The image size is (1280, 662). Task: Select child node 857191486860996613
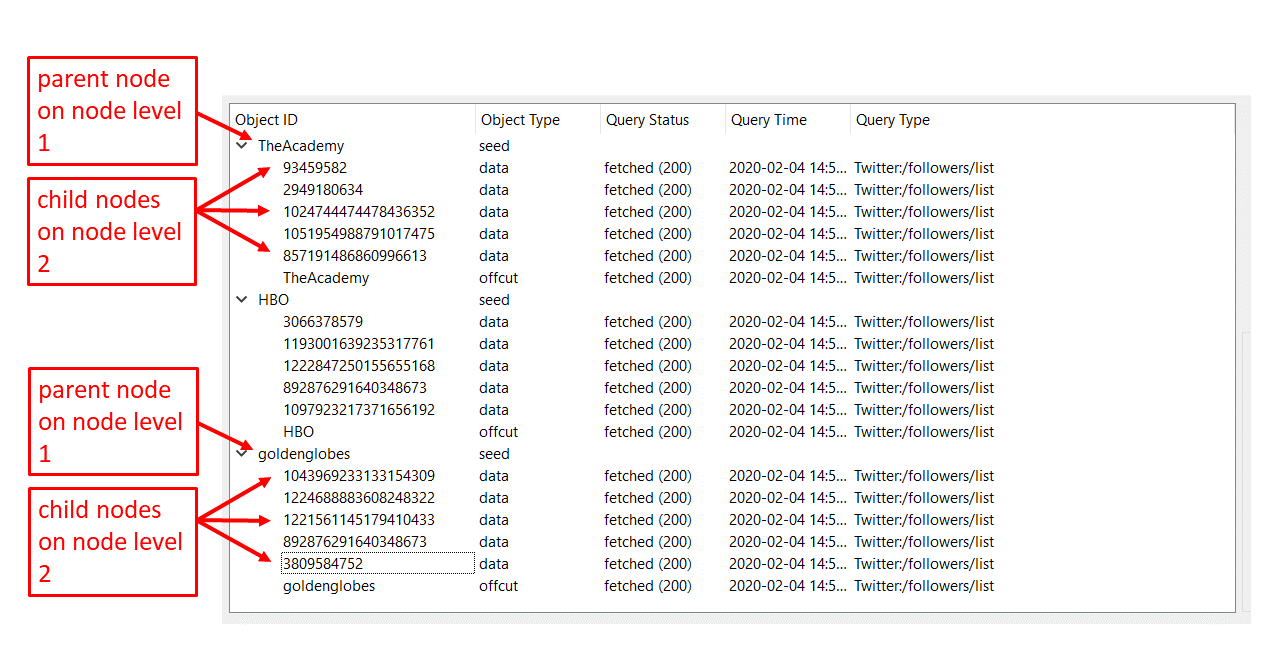tap(355, 256)
